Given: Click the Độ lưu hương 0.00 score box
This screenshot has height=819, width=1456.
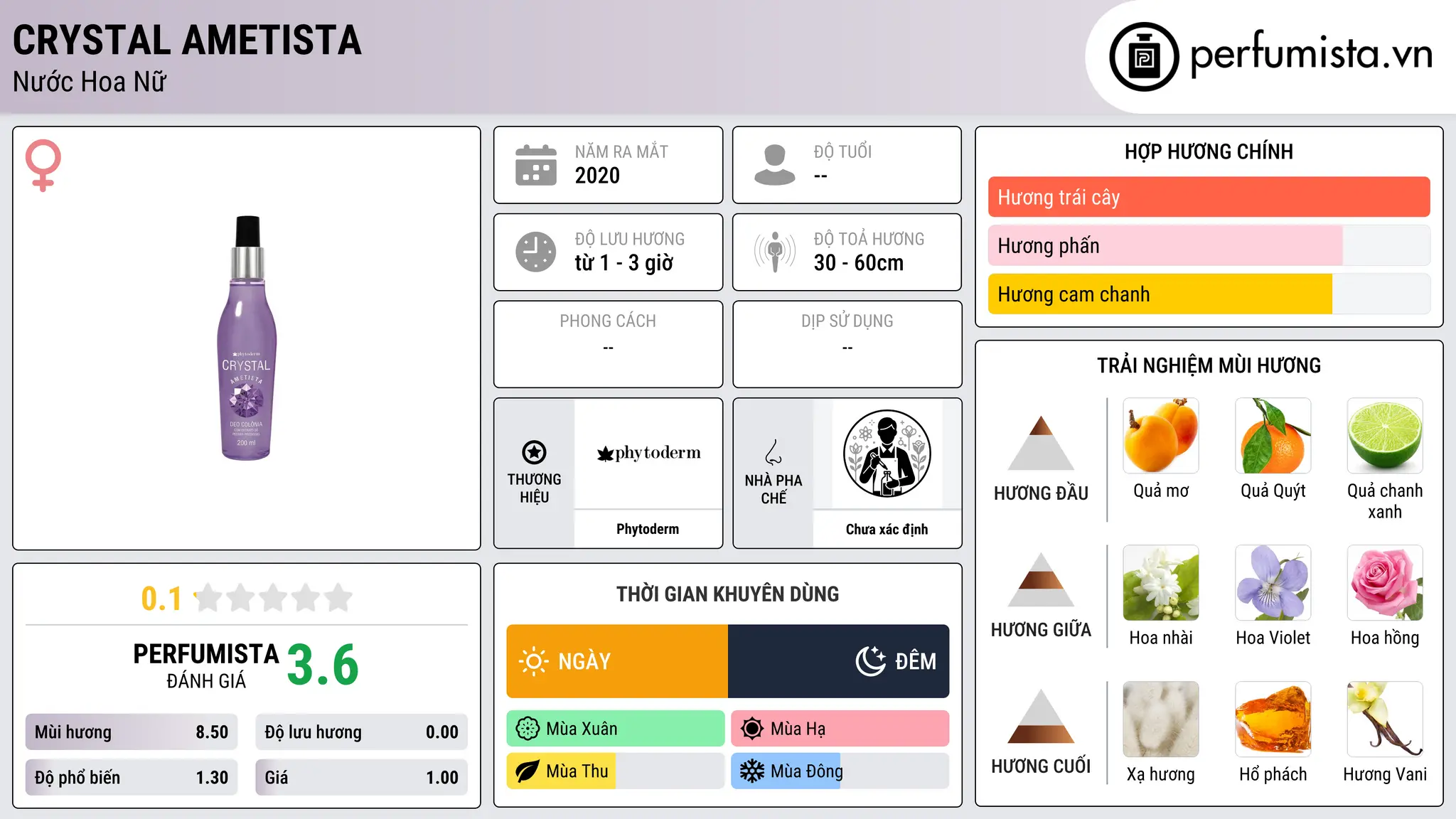Looking at the screenshot, I should [x=361, y=732].
